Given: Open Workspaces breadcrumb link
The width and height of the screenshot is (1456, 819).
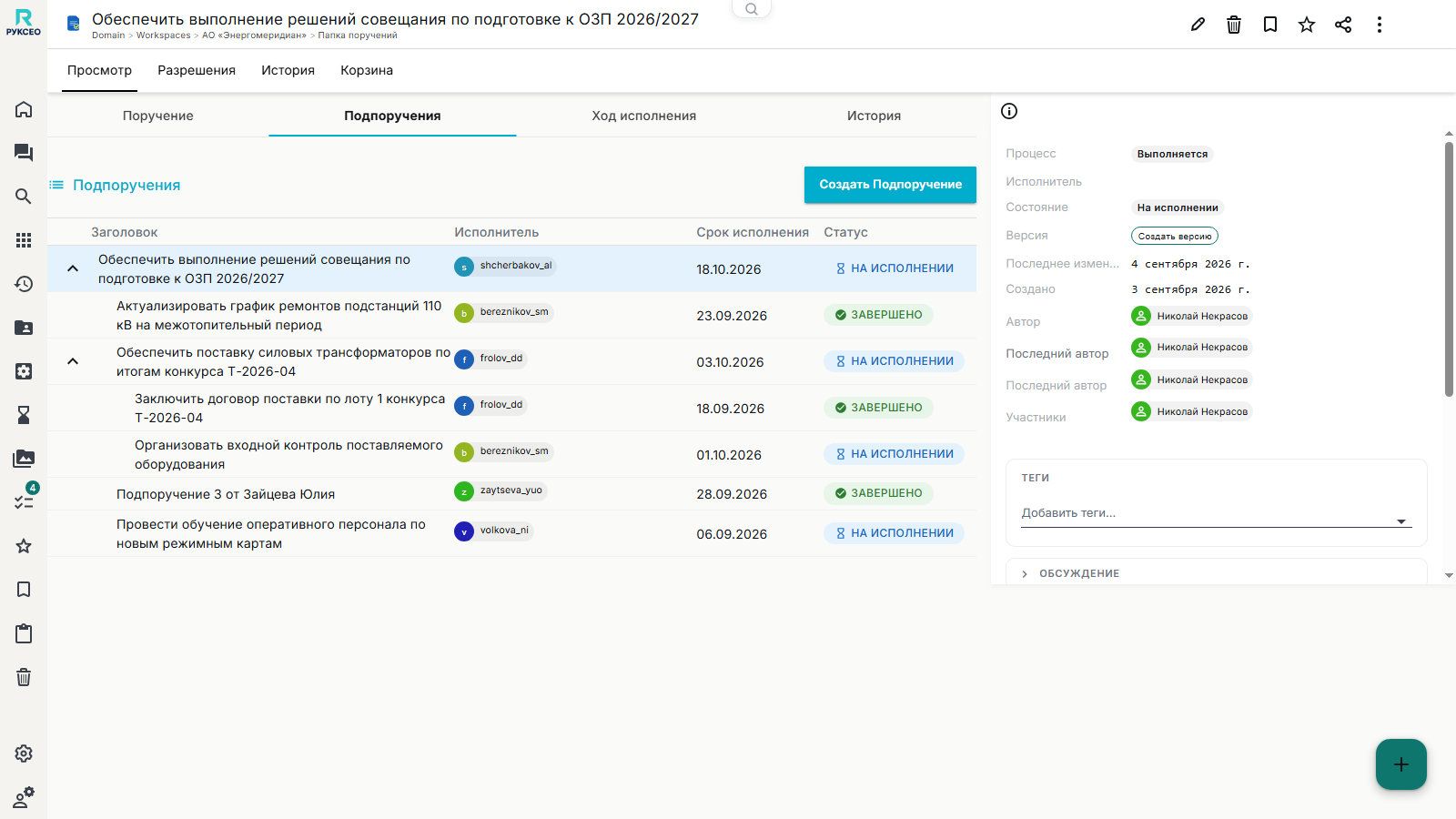Looking at the screenshot, I should tap(164, 35).
